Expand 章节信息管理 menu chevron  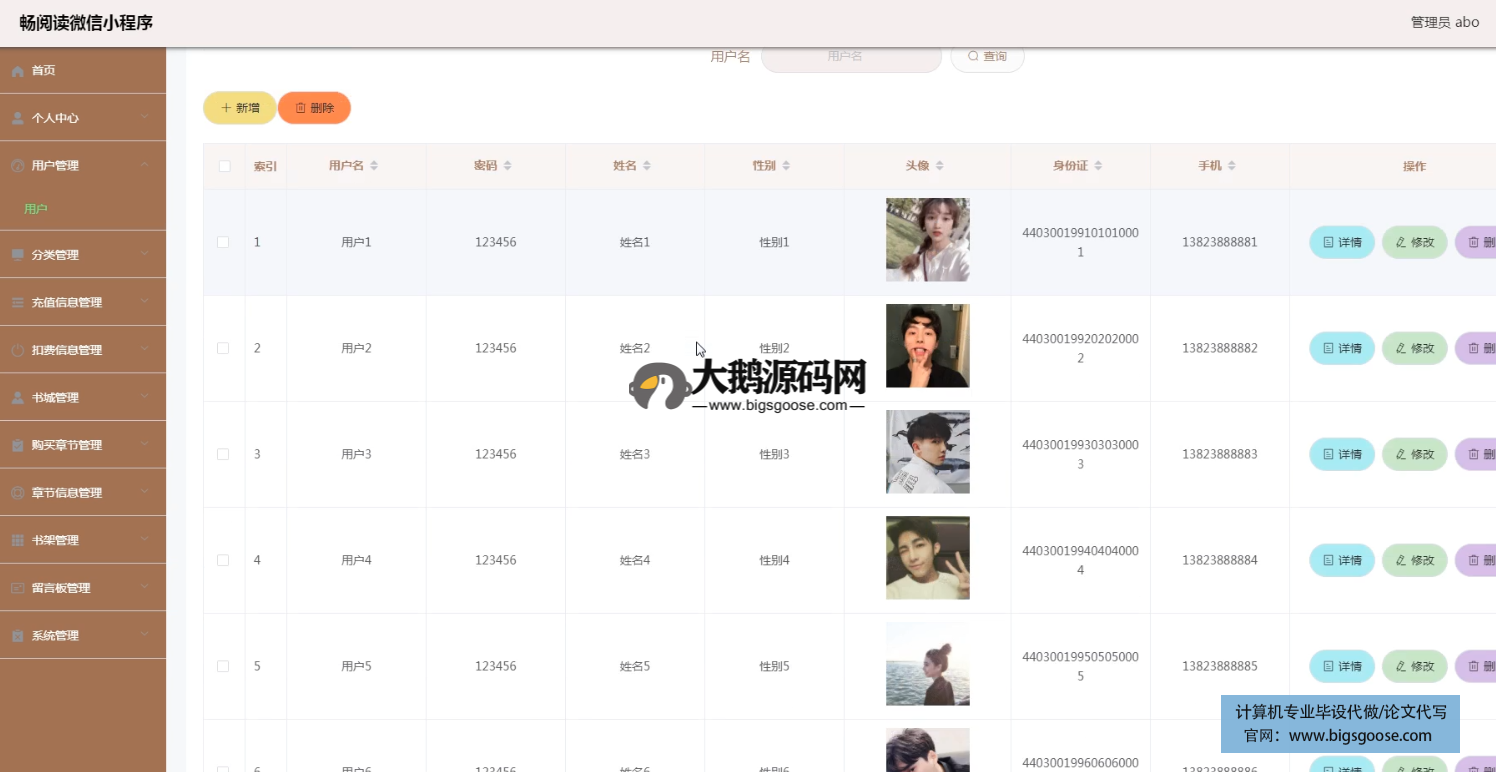(145, 492)
